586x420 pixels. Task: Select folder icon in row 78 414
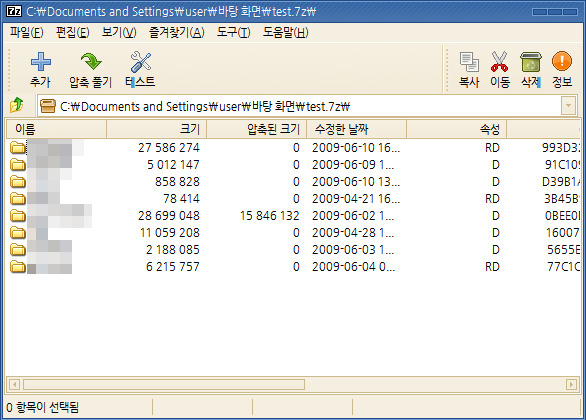18,199
